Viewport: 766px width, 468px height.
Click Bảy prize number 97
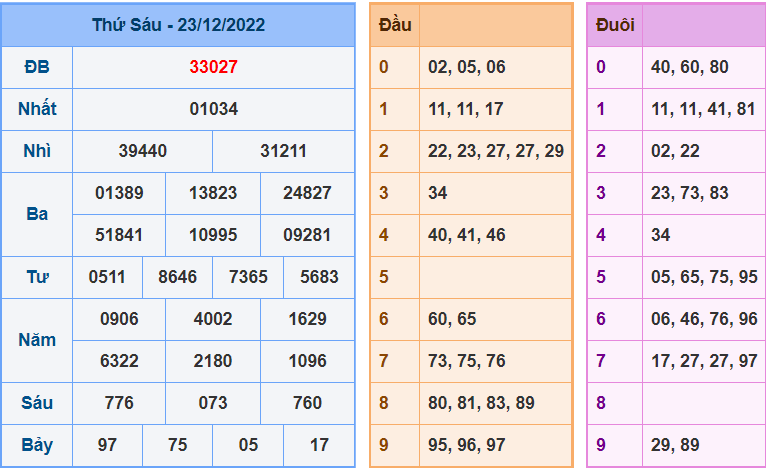[107, 445]
